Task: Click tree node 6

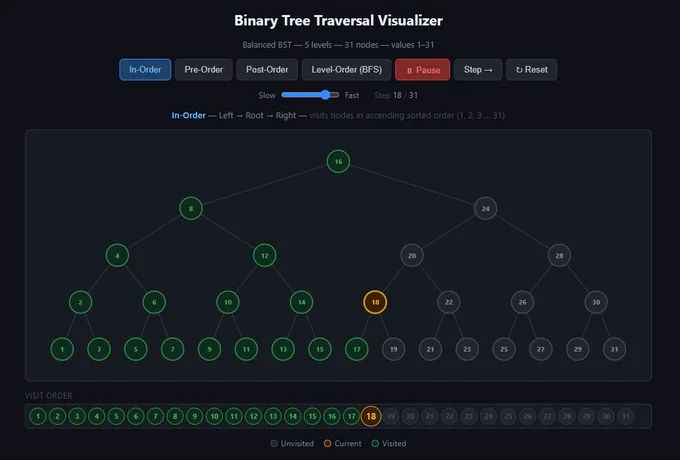Action: [x=154, y=302]
